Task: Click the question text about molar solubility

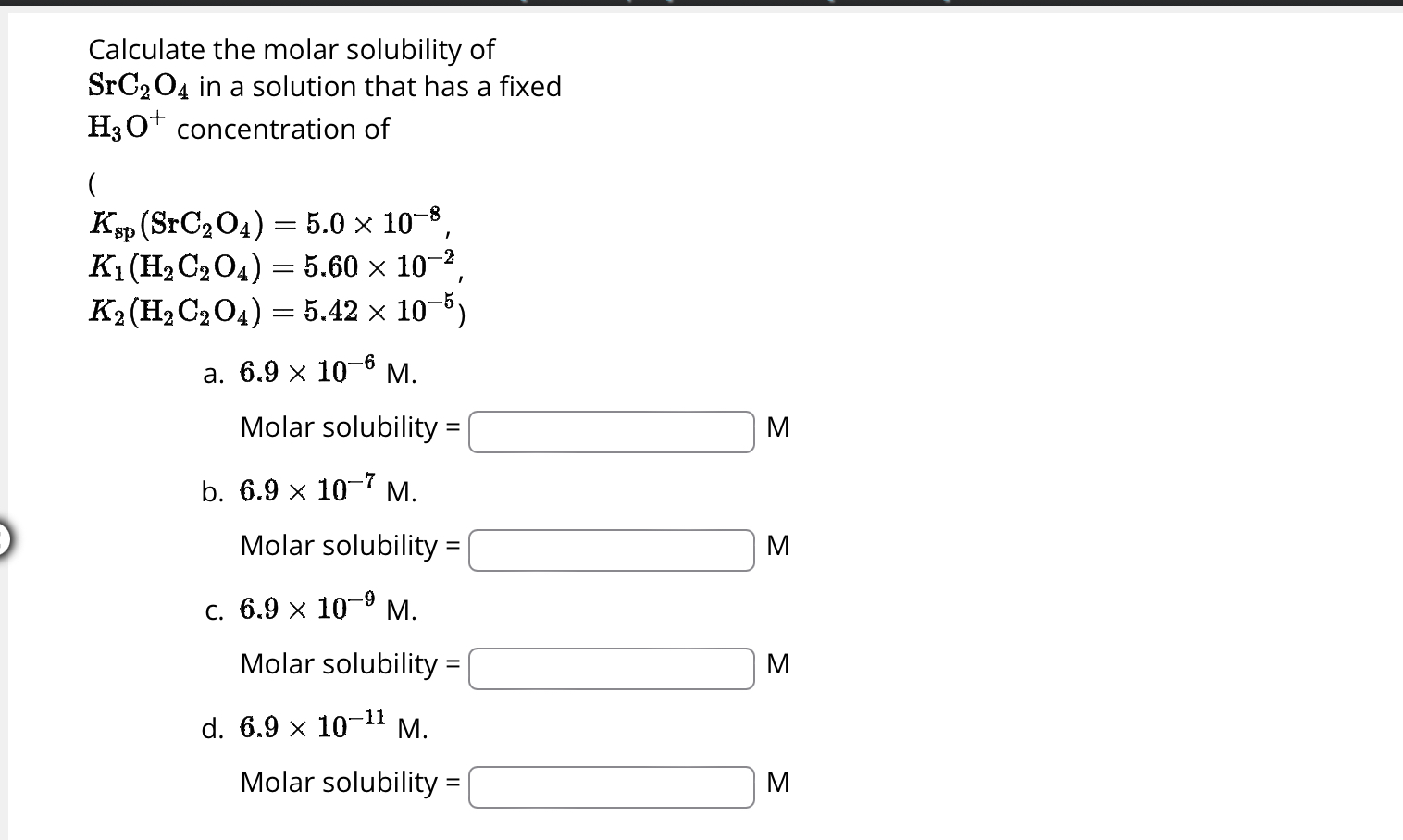Action: coord(289,49)
